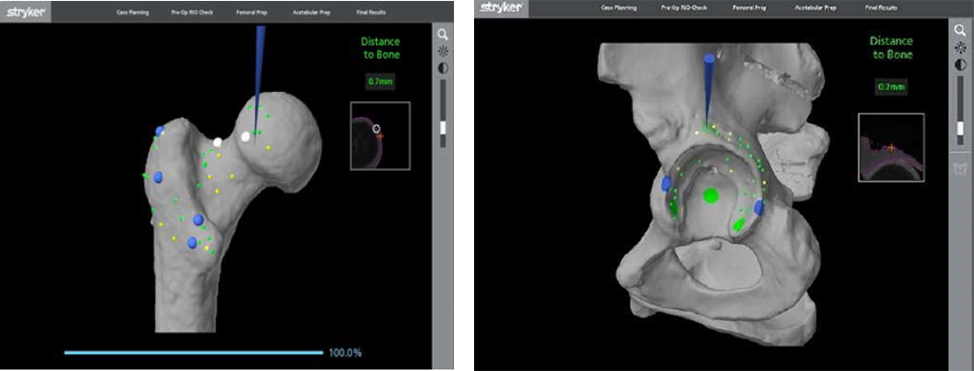Select blue landmark on left acetabular rim

click(667, 183)
